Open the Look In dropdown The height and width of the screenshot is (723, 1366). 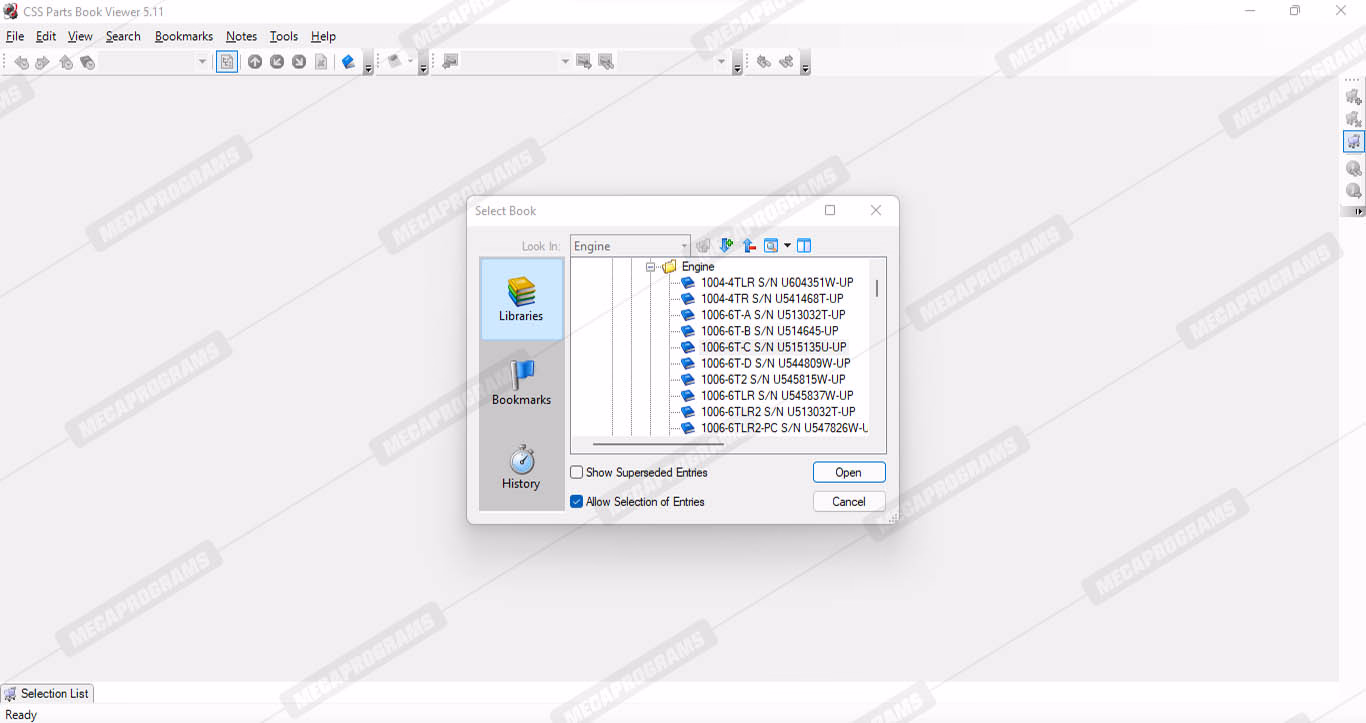[x=684, y=246]
